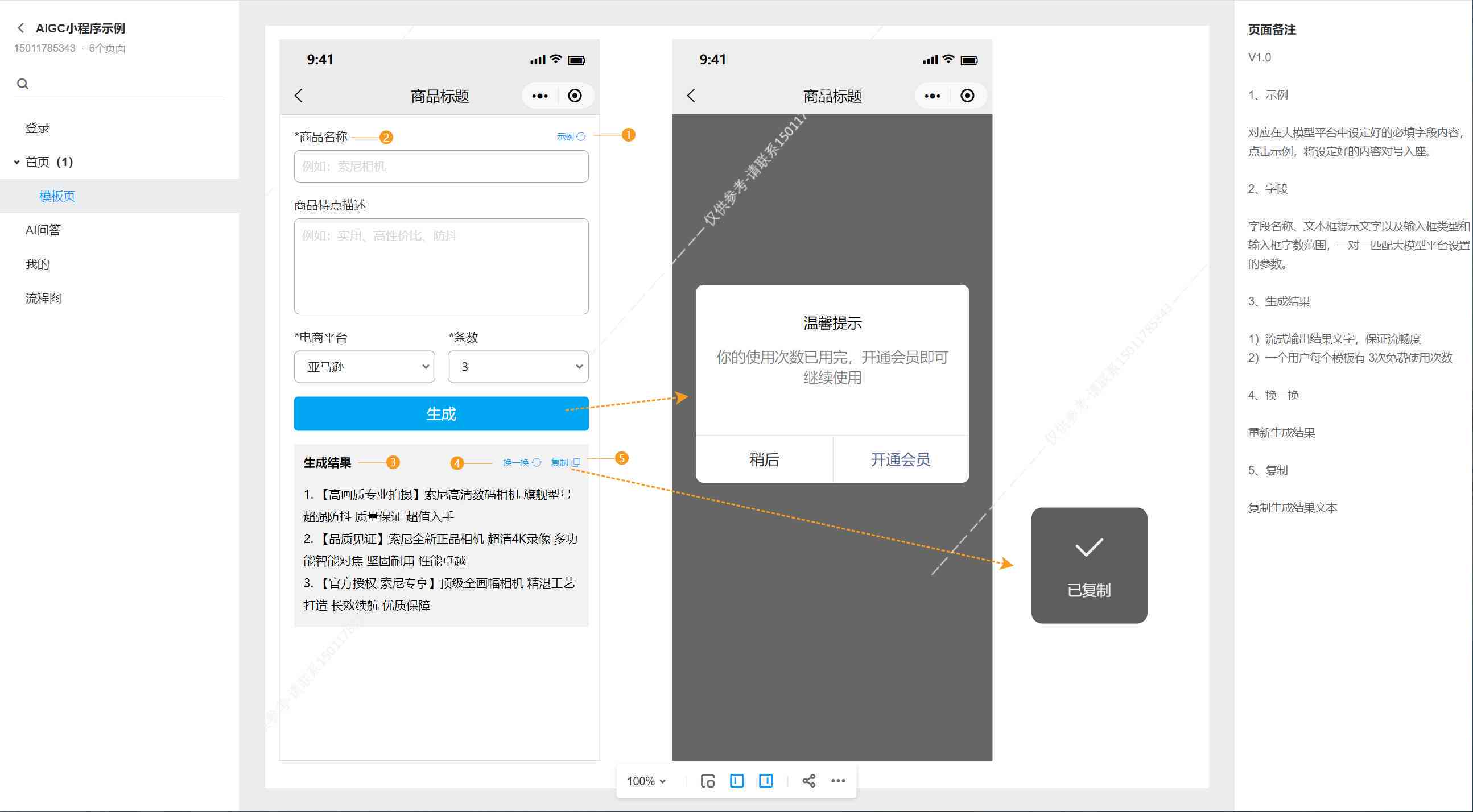Click the 温馨提示 dialog title
This screenshot has height=812, width=1473.
click(x=832, y=324)
